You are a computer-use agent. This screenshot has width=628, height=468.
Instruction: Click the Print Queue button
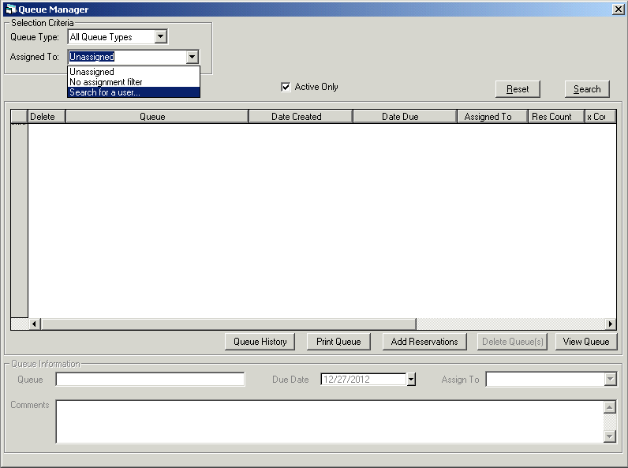[338, 342]
